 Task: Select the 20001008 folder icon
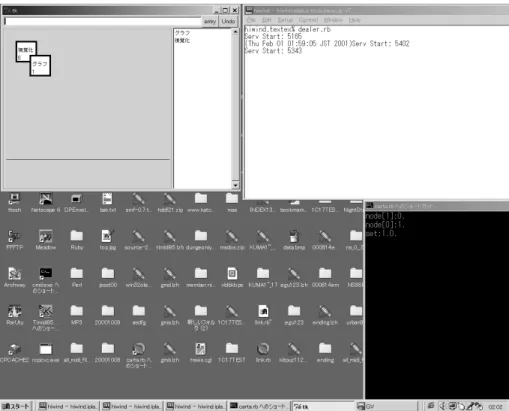107,353
